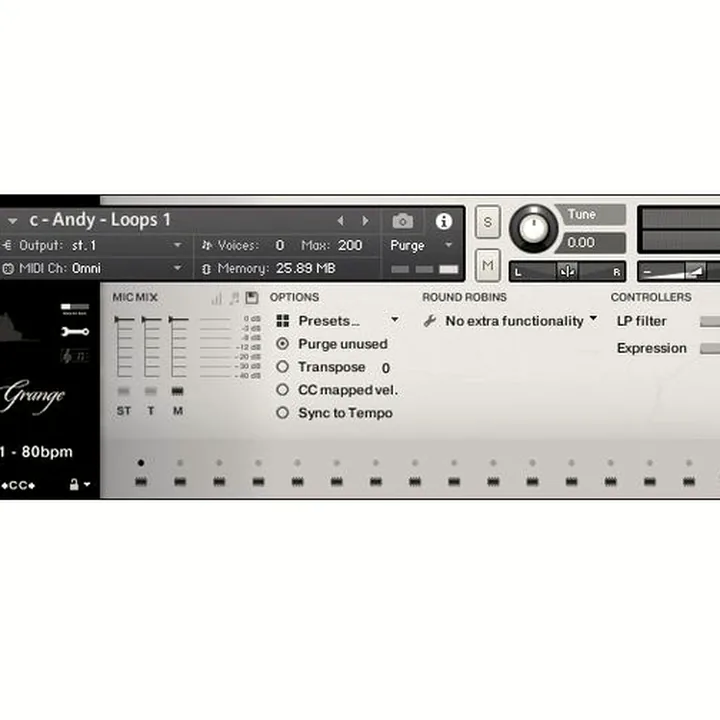
Task: Load next instrument with right arrow
Action: 366,221
